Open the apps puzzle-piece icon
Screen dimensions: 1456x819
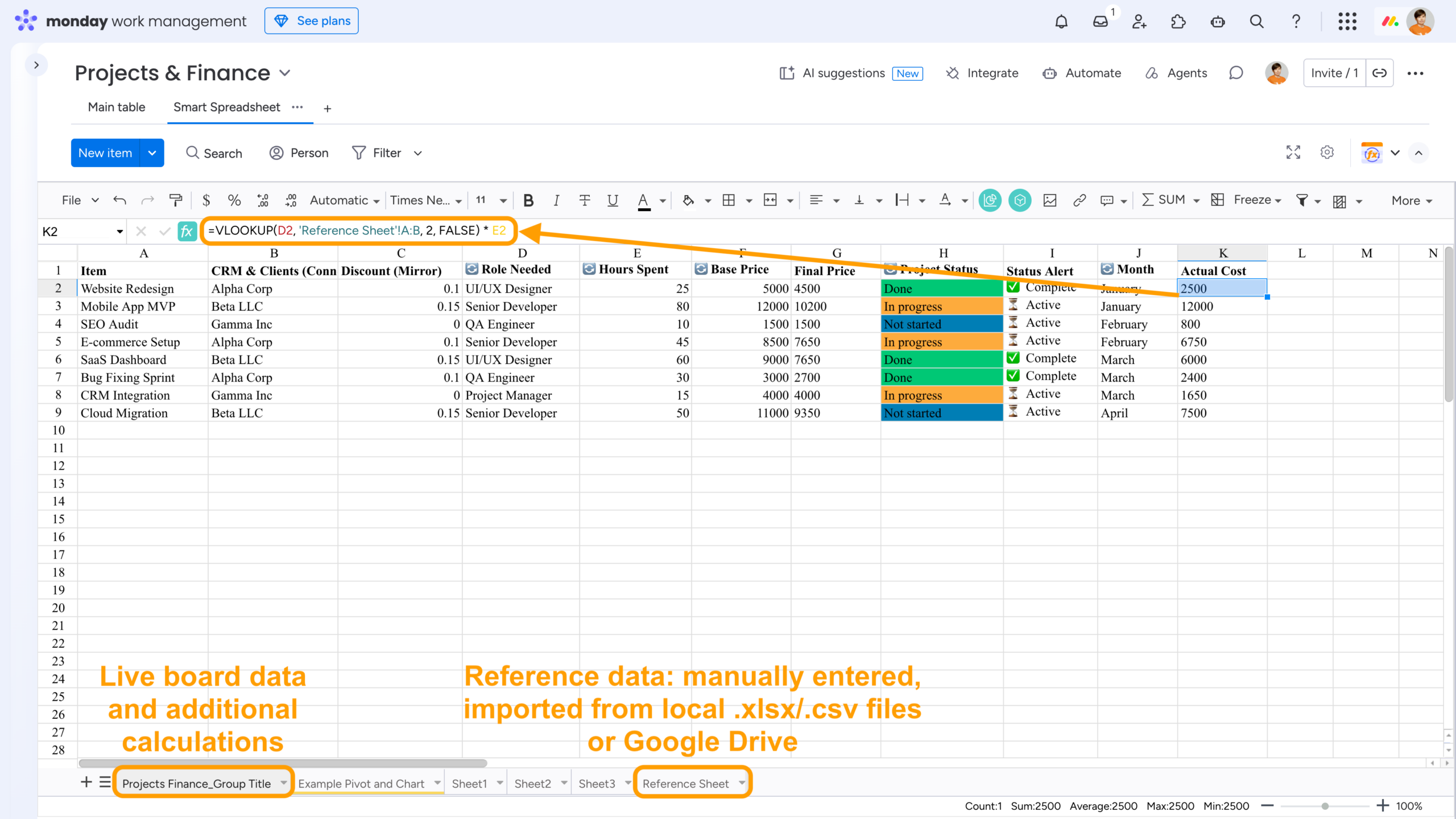point(1178,22)
